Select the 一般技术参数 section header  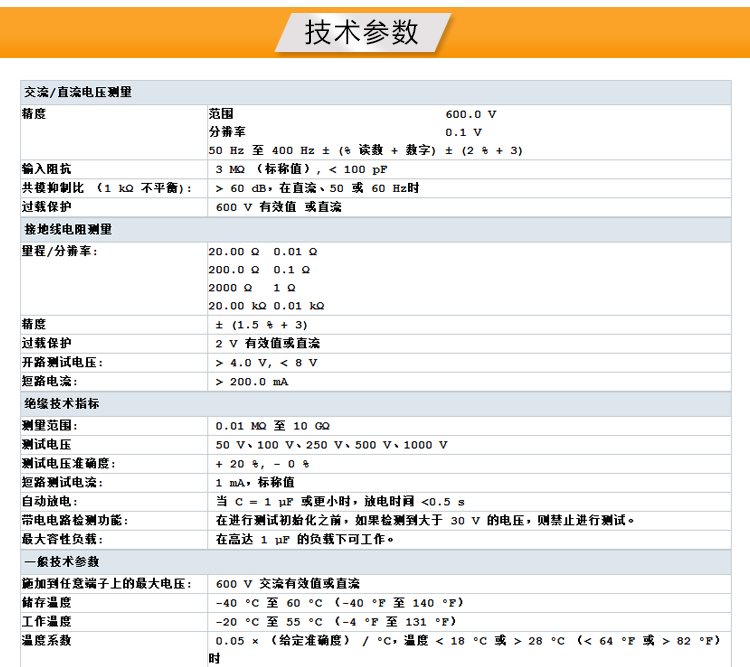click(62, 562)
